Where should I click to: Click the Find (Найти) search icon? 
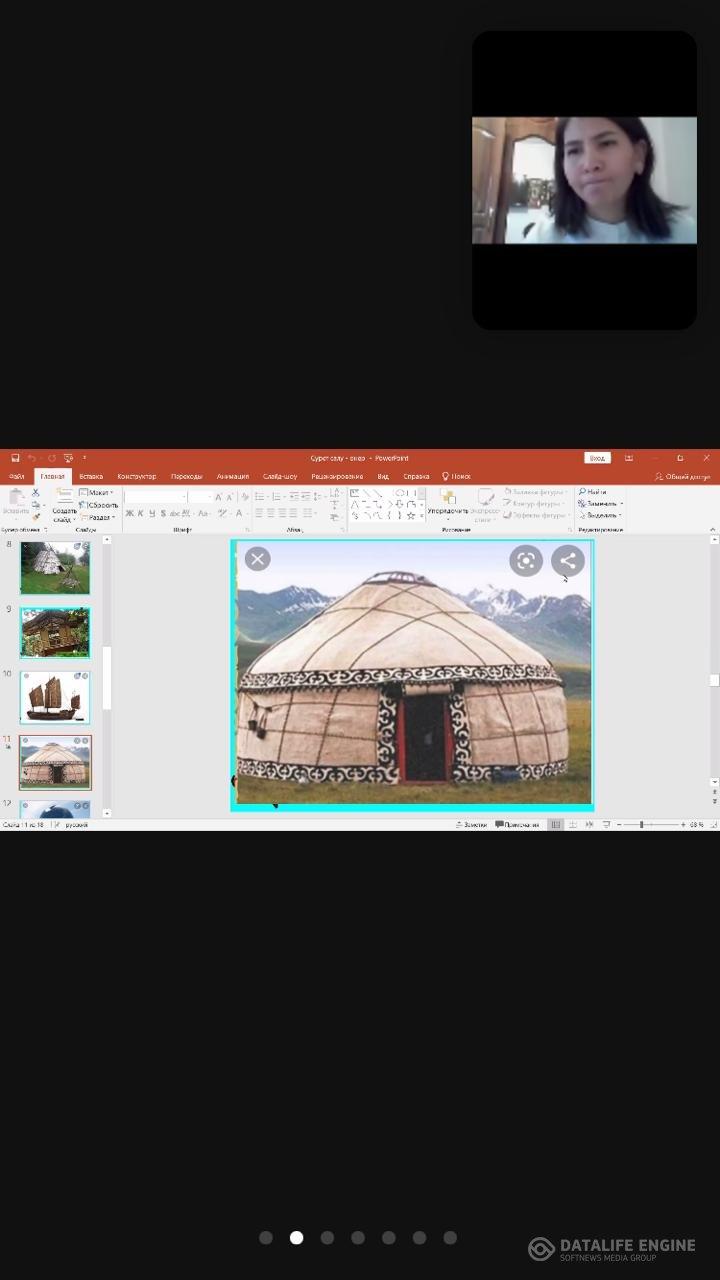tap(582, 492)
